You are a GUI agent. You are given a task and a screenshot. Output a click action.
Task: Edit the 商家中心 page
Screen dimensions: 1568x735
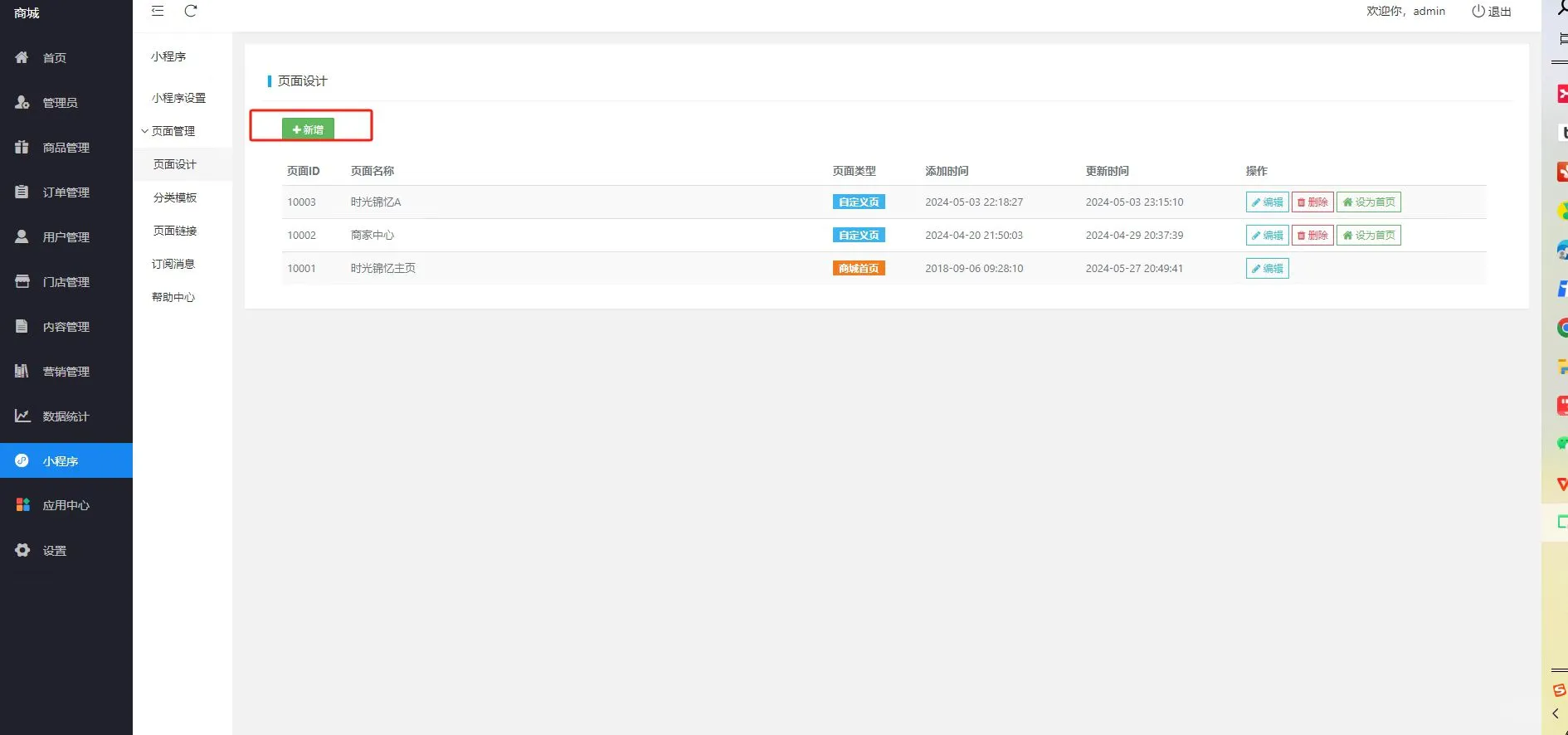pos(1267,235)
